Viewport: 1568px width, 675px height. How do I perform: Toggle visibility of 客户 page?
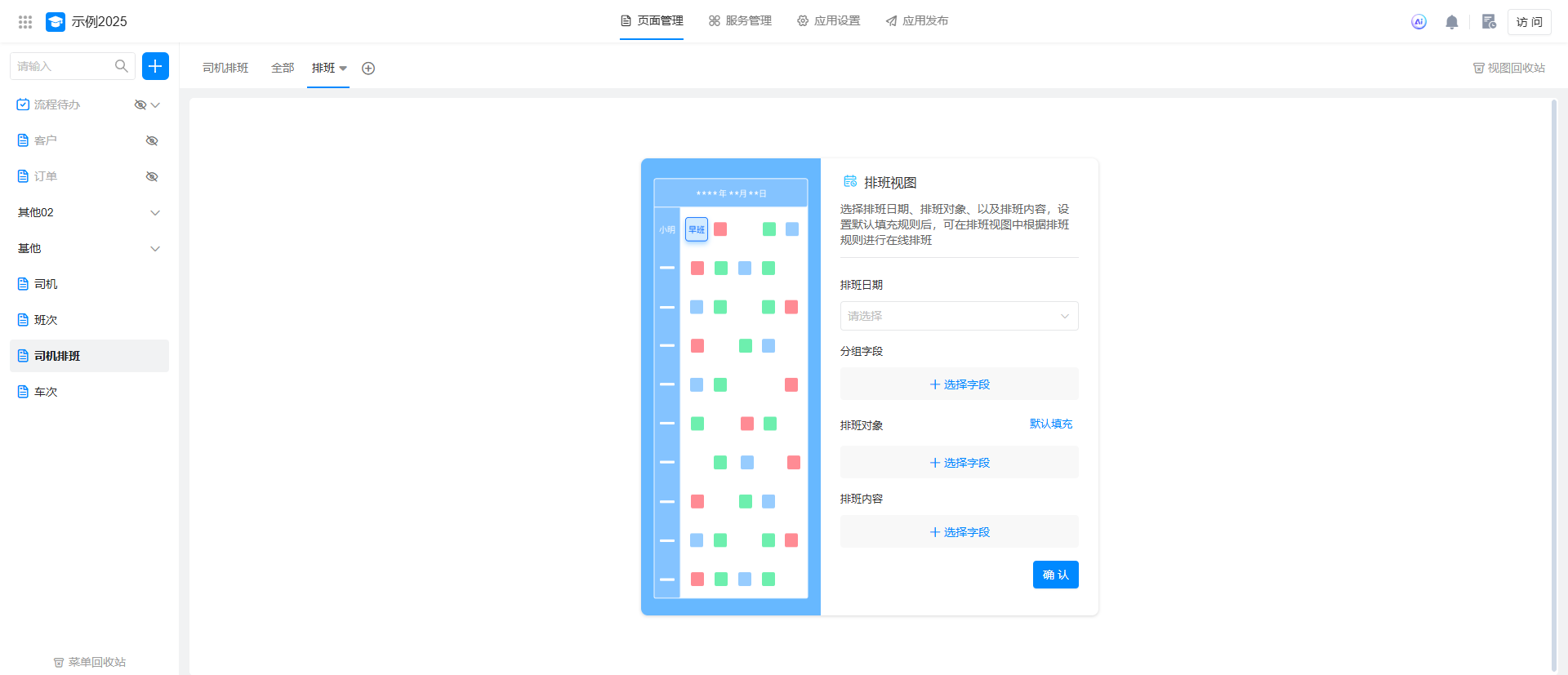click(x=152, y=140)
